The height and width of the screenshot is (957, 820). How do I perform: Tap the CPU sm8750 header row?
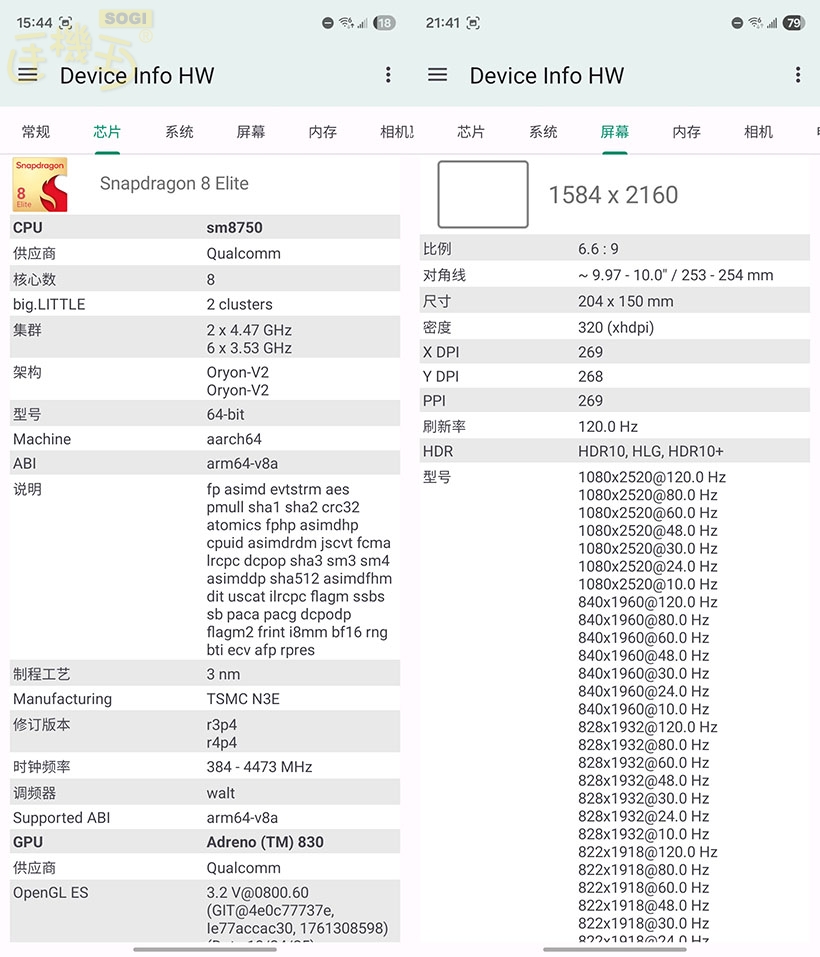click(x=205, y=227)
